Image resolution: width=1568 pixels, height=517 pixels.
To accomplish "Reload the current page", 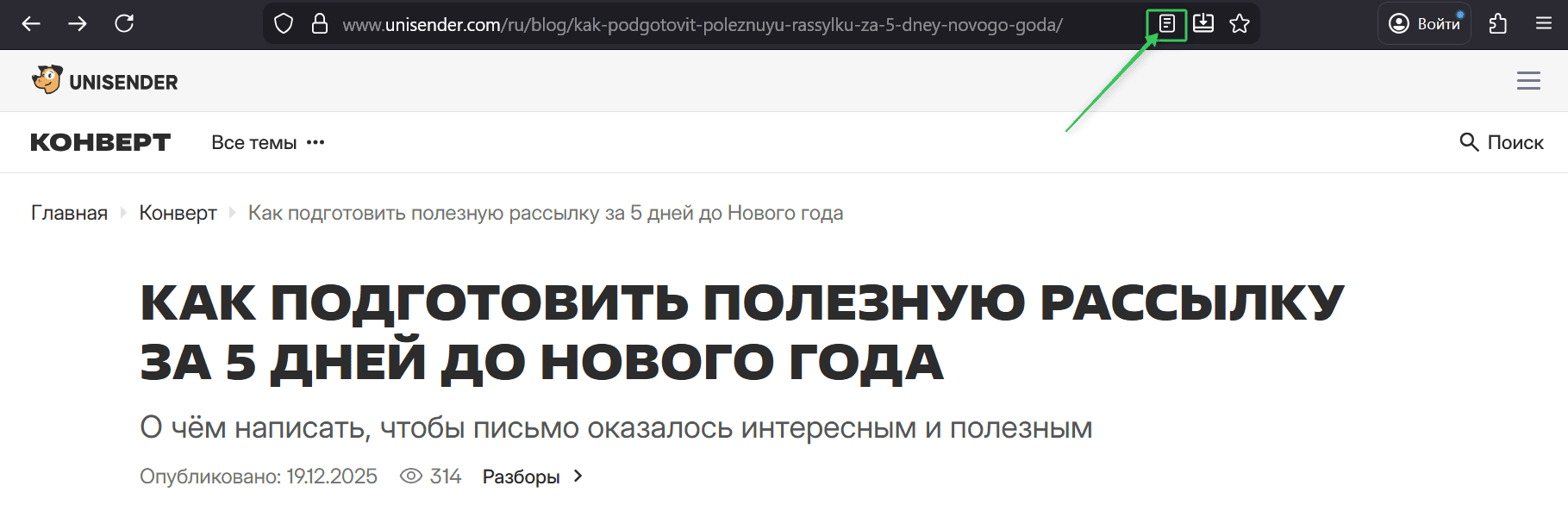I will 124,23.
